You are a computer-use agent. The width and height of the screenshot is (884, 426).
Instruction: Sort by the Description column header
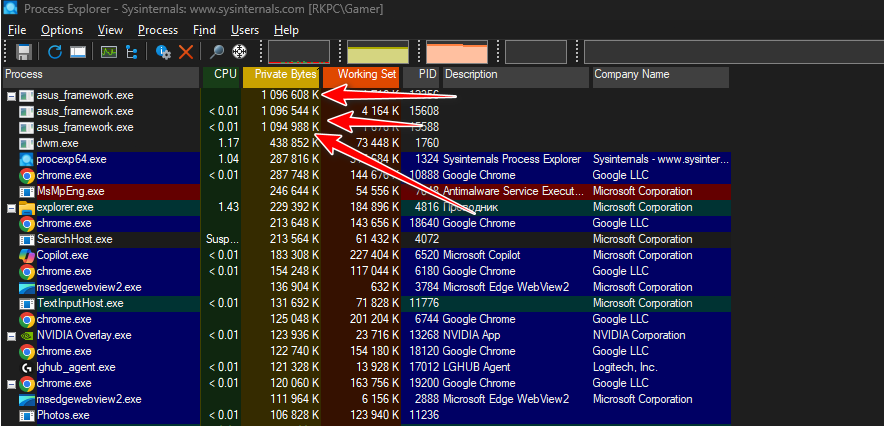pos(516,77)
